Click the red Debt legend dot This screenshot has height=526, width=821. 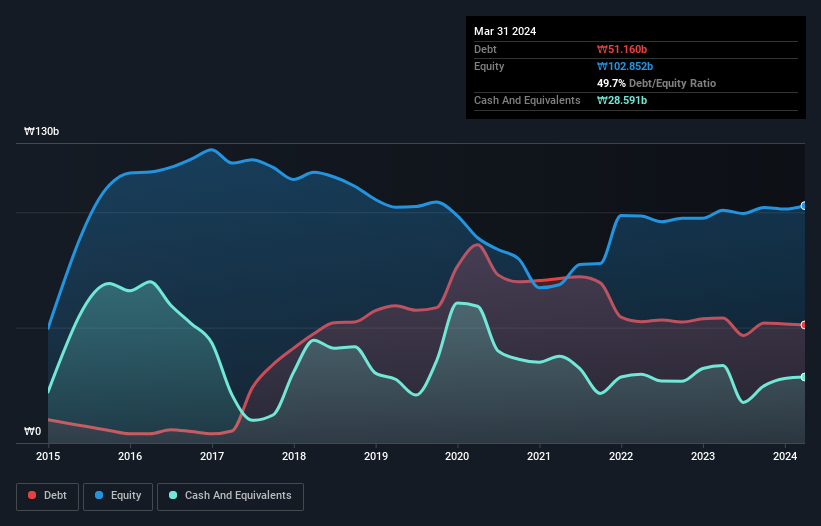[x=32, y=495]
